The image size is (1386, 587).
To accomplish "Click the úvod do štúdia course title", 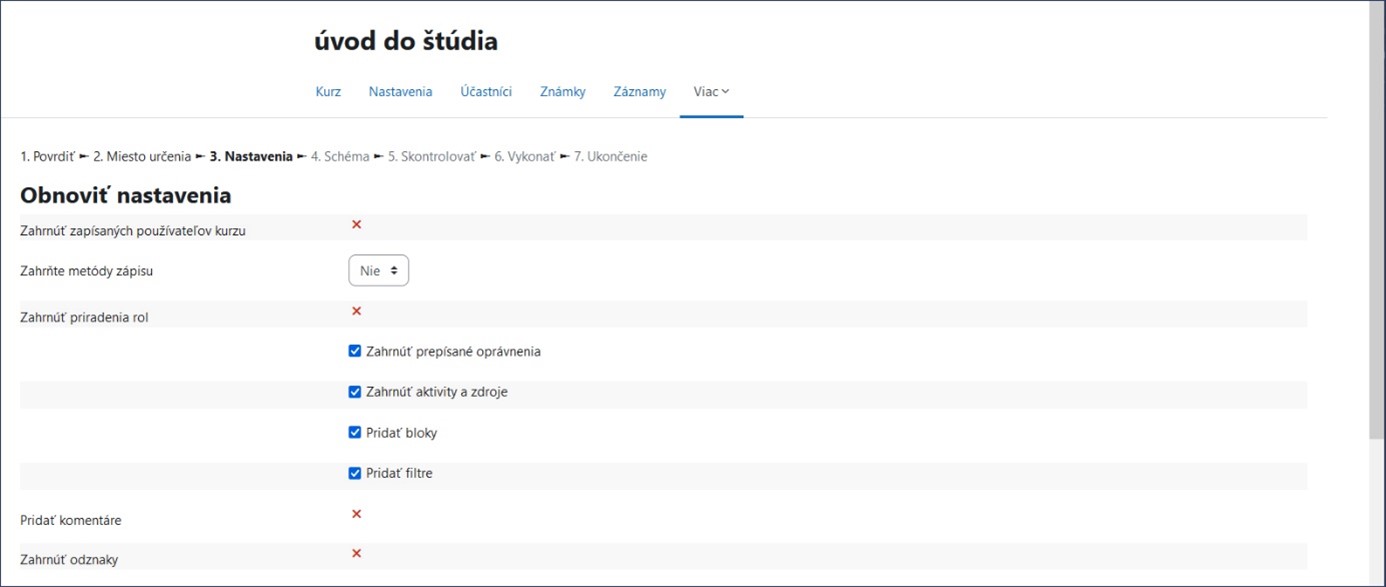I will click(x=405, y=41).
